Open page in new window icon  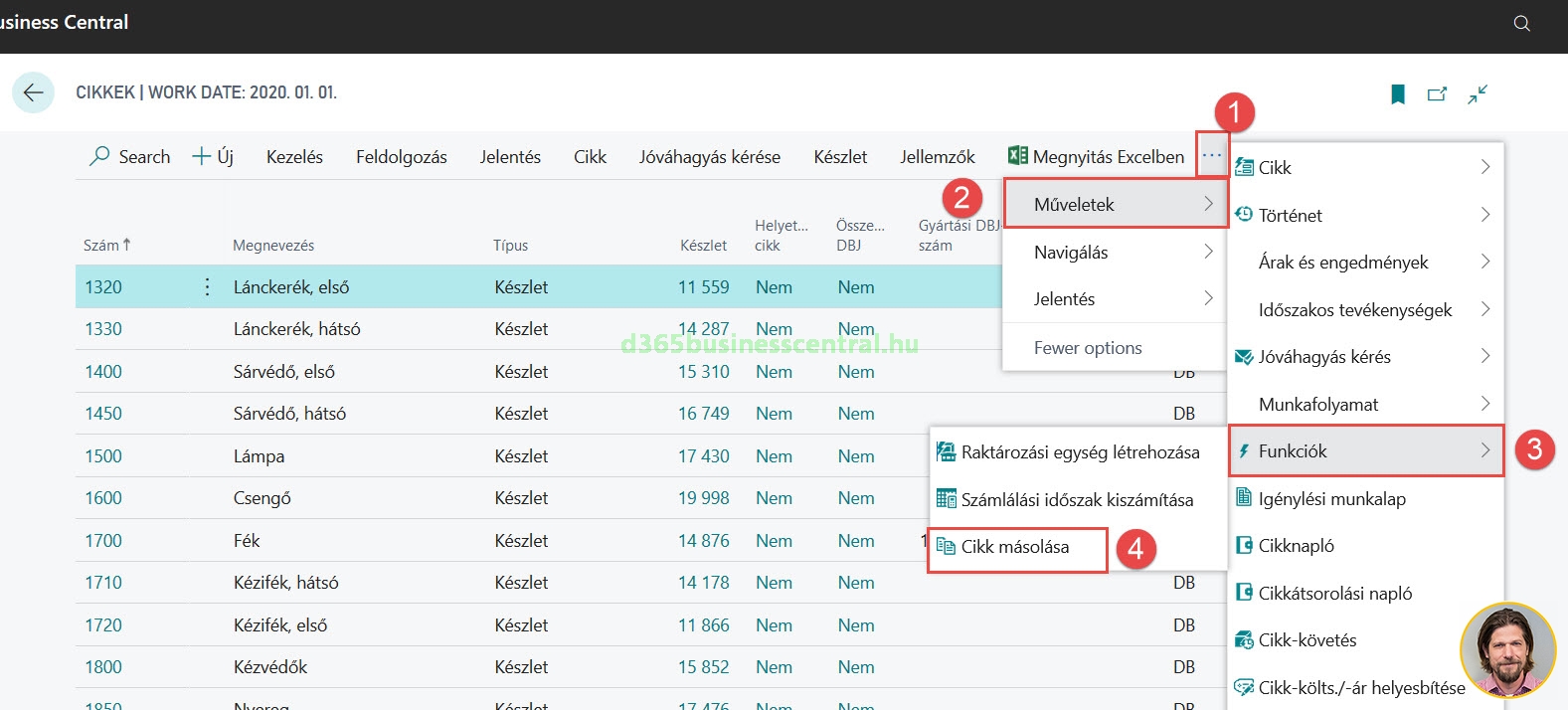[1437, 94]
